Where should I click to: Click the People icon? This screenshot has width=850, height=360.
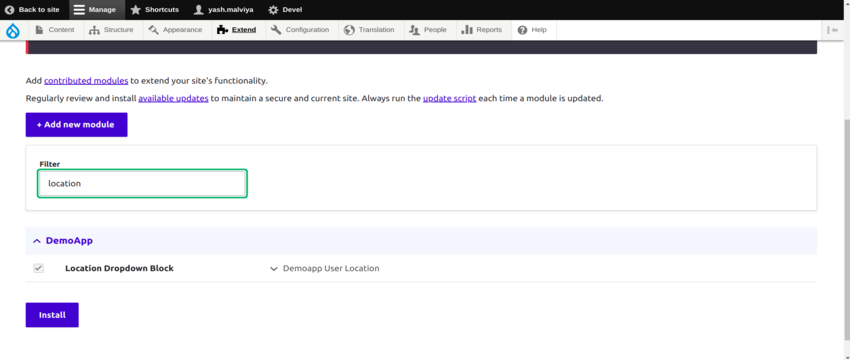click(415, 30)
